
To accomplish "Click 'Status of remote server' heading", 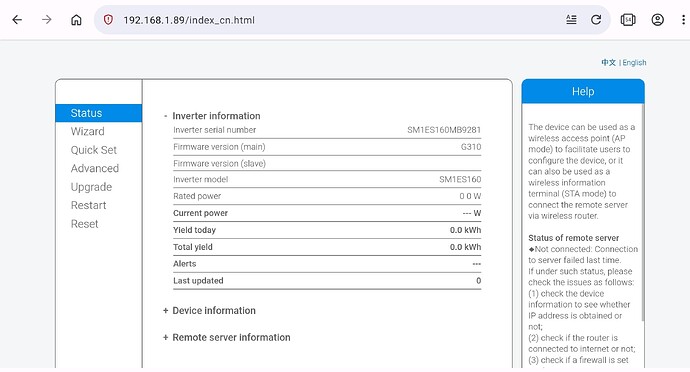I will [573, 238].
